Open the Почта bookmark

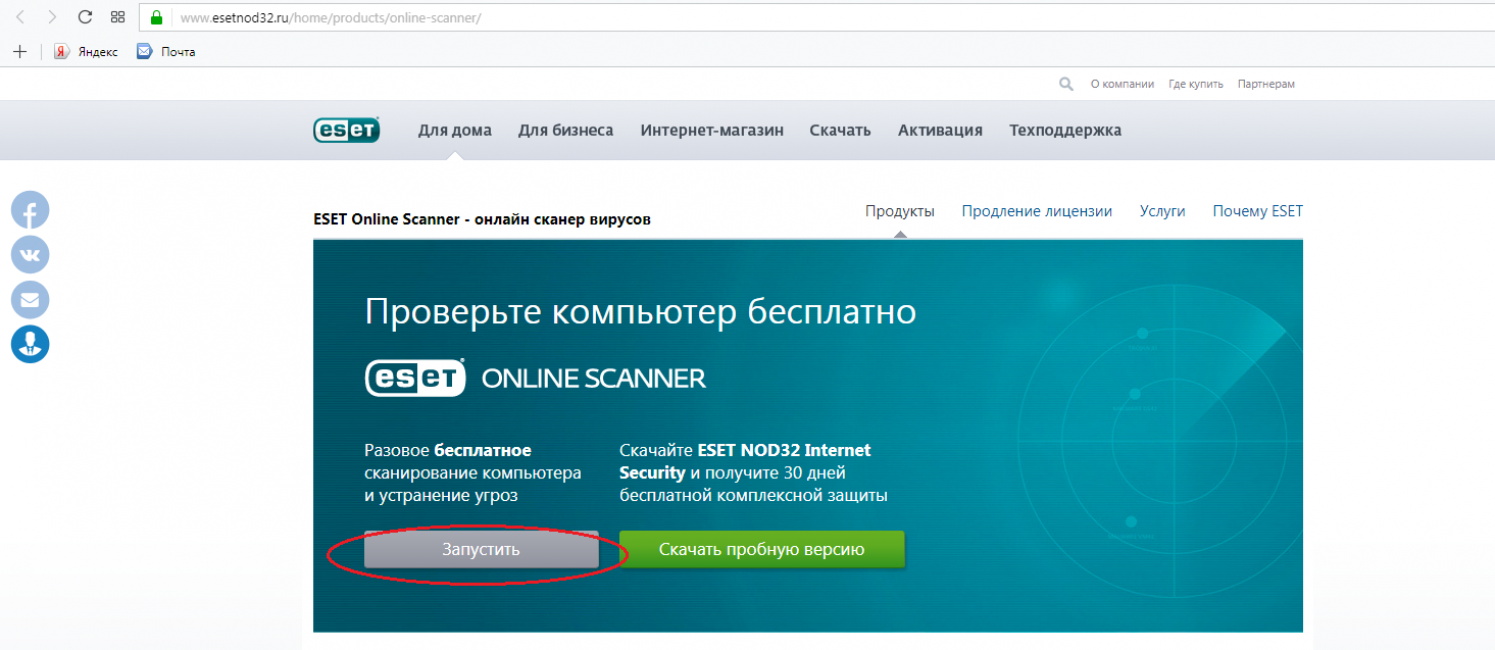click(166, 51)
